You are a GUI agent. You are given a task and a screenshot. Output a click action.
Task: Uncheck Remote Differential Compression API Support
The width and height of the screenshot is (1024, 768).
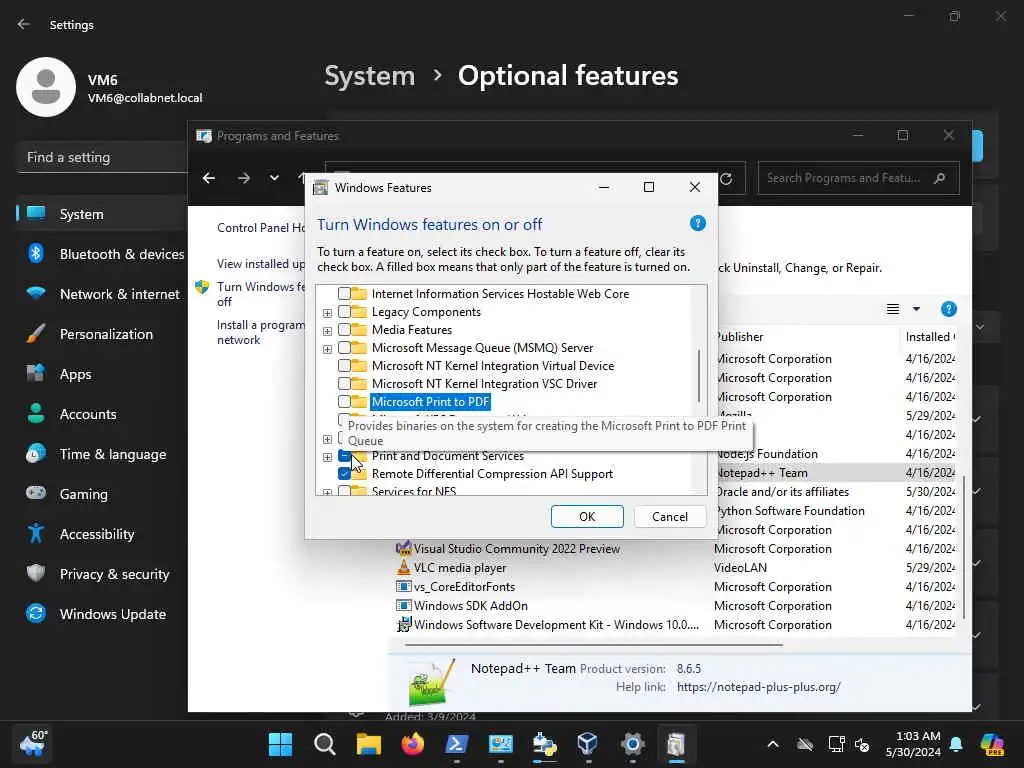pyautogui.click(x=344, y=473)
